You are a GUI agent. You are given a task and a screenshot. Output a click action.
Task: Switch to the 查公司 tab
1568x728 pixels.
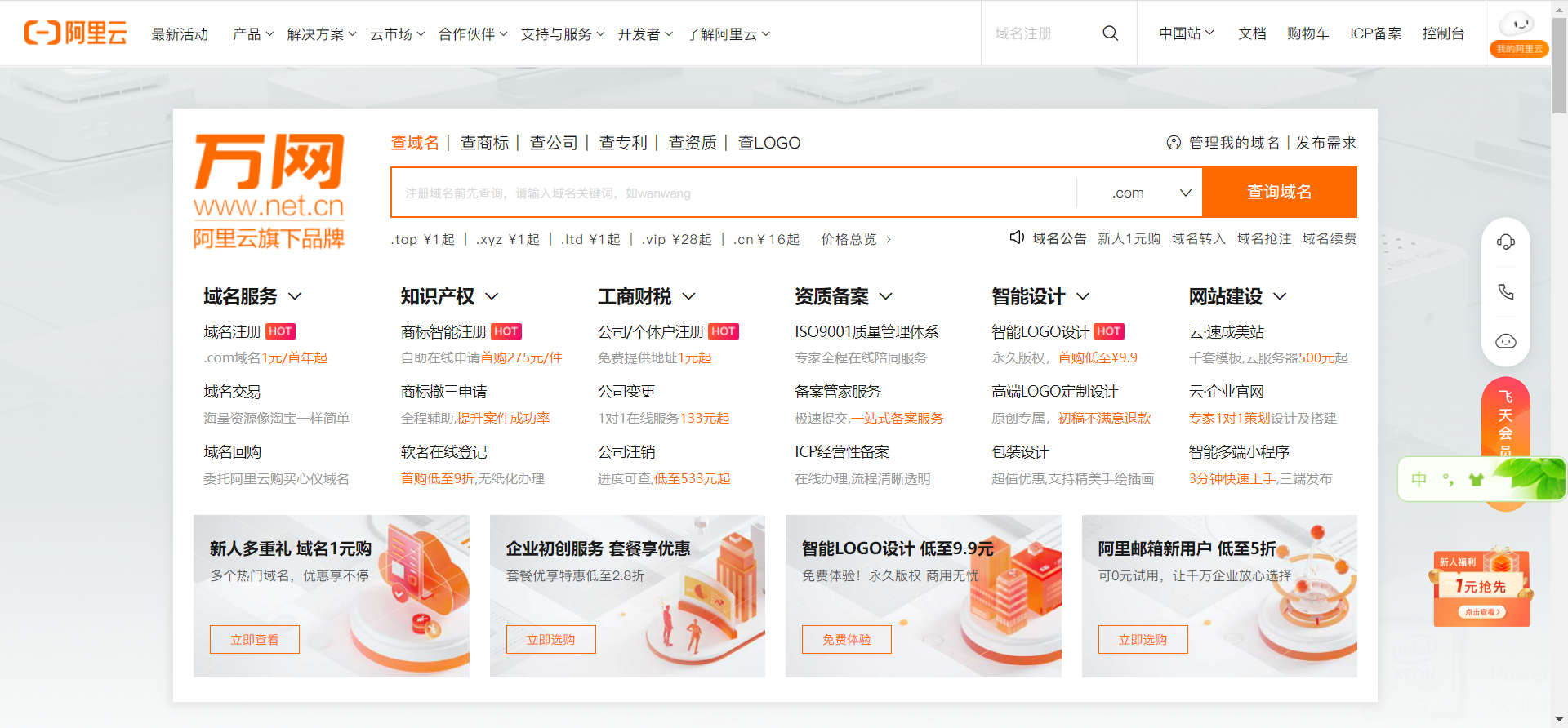coord(554,143)
